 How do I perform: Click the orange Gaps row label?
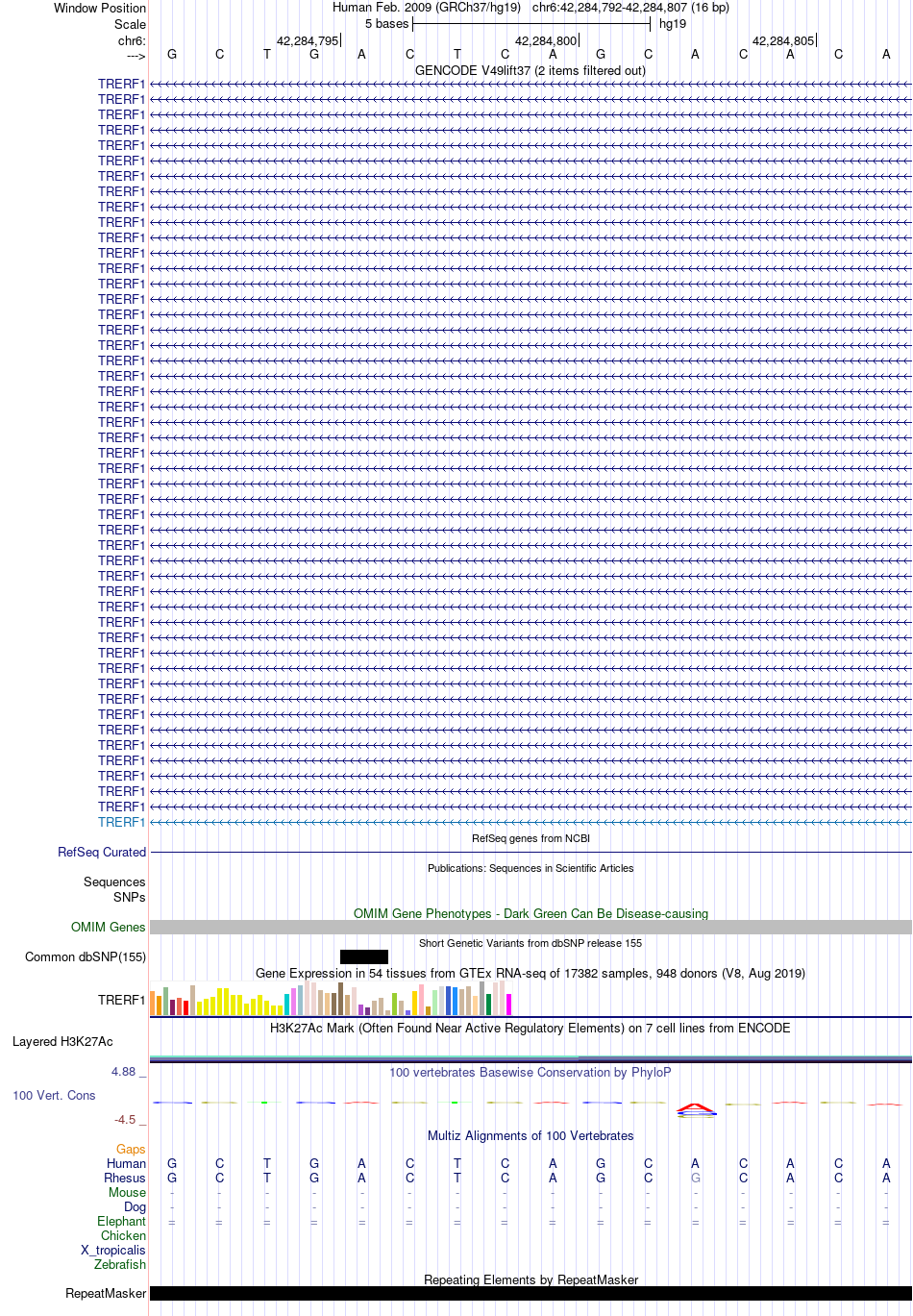tap(131, 1149)
